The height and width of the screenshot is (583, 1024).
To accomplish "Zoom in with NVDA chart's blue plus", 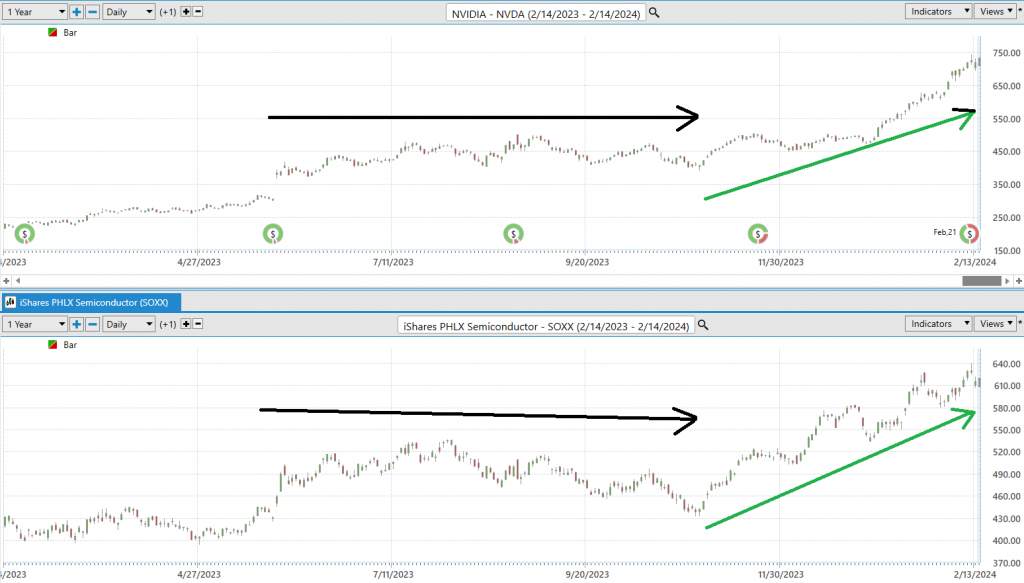I will click(x=76, y=12).
